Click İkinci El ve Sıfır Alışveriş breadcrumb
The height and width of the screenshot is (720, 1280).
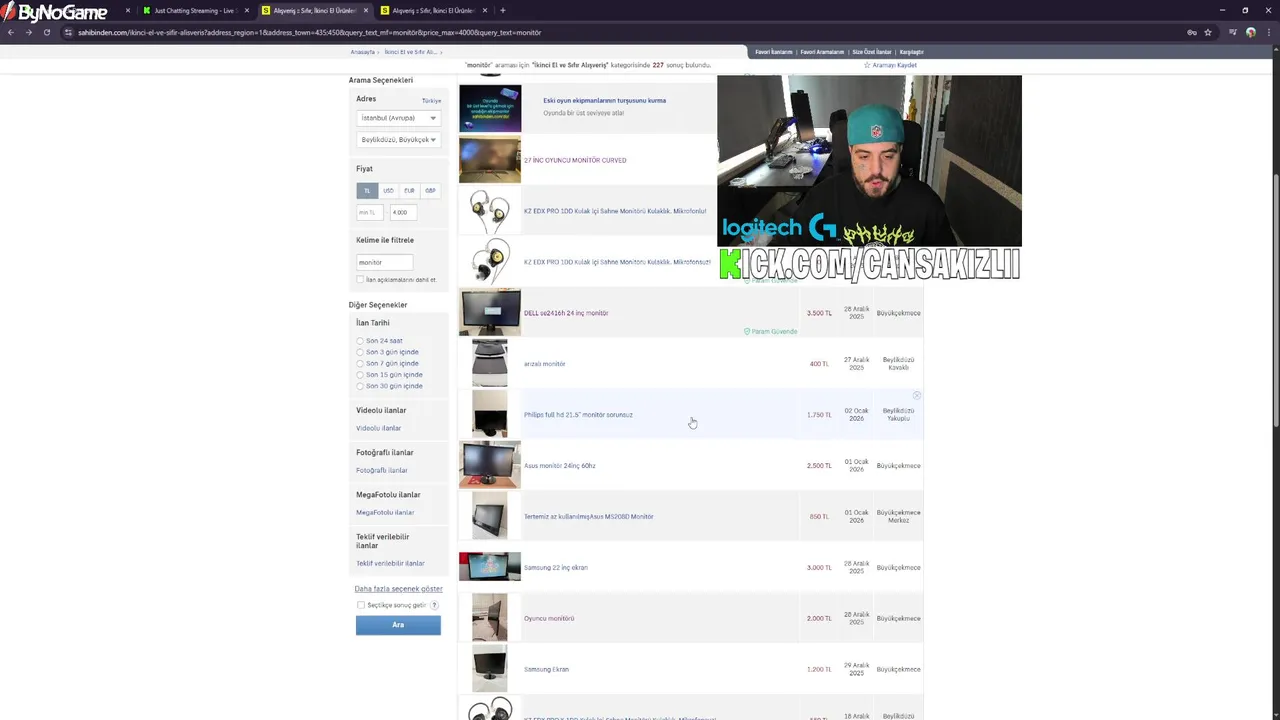[410, 52]
